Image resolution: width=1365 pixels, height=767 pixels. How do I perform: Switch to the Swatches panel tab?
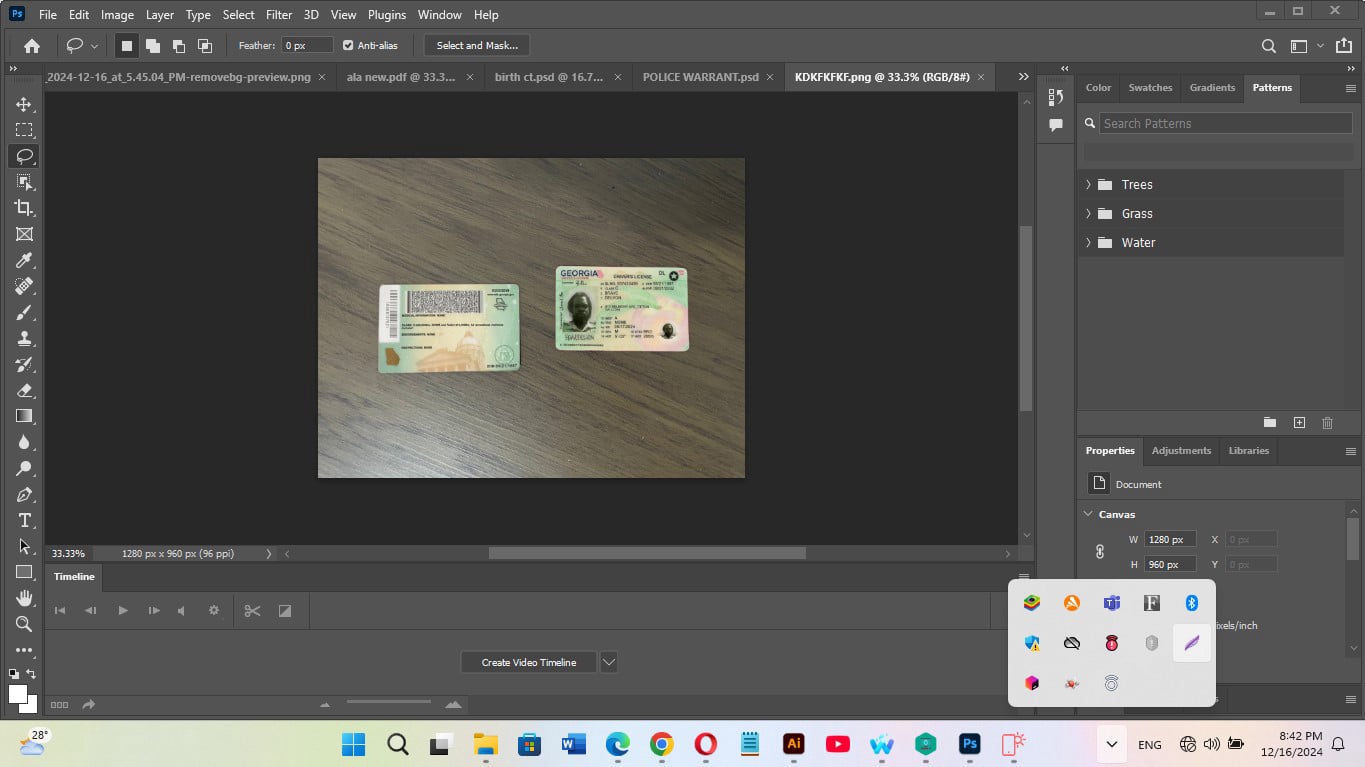[1150, 87]
